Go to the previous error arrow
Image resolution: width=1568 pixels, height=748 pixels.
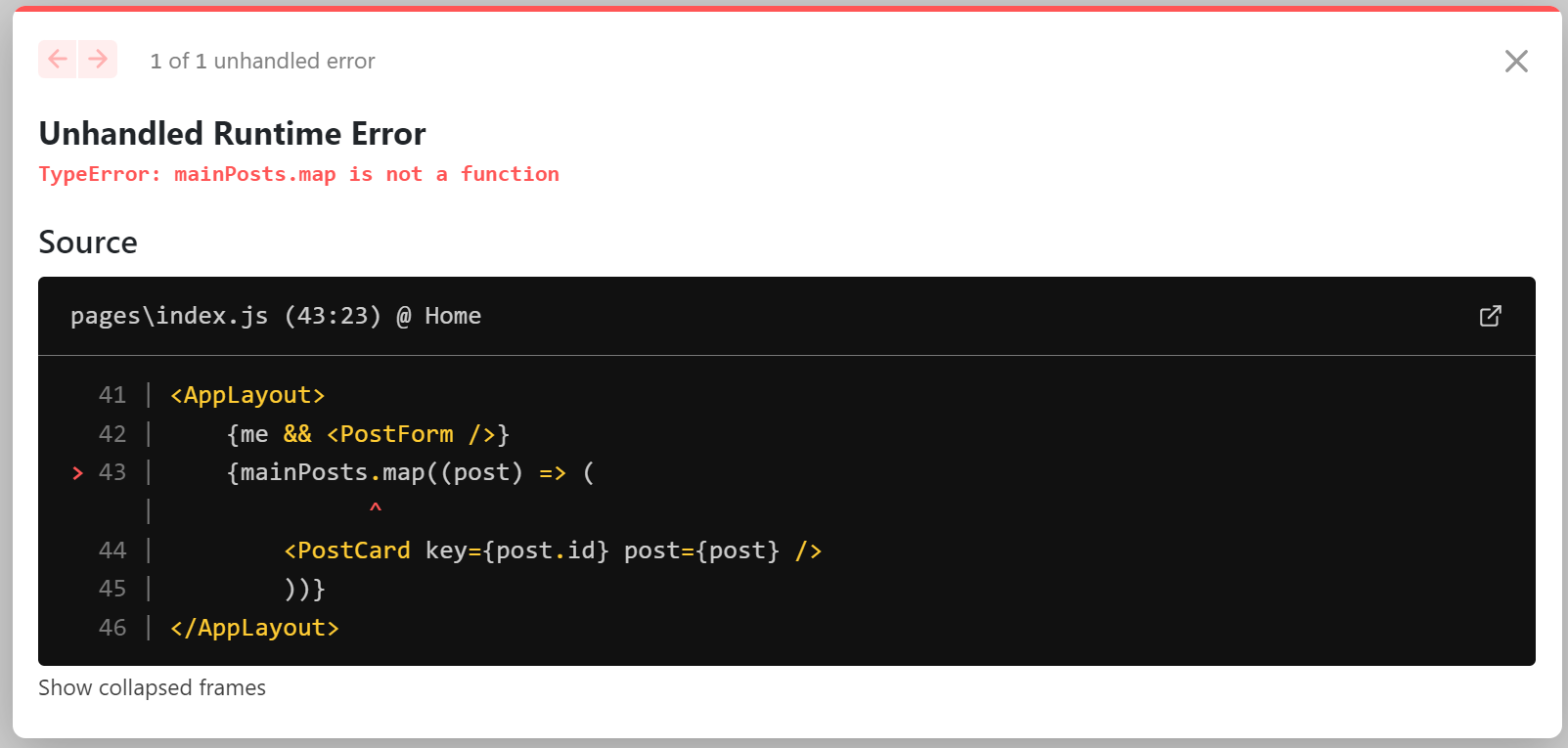point(58,60)
